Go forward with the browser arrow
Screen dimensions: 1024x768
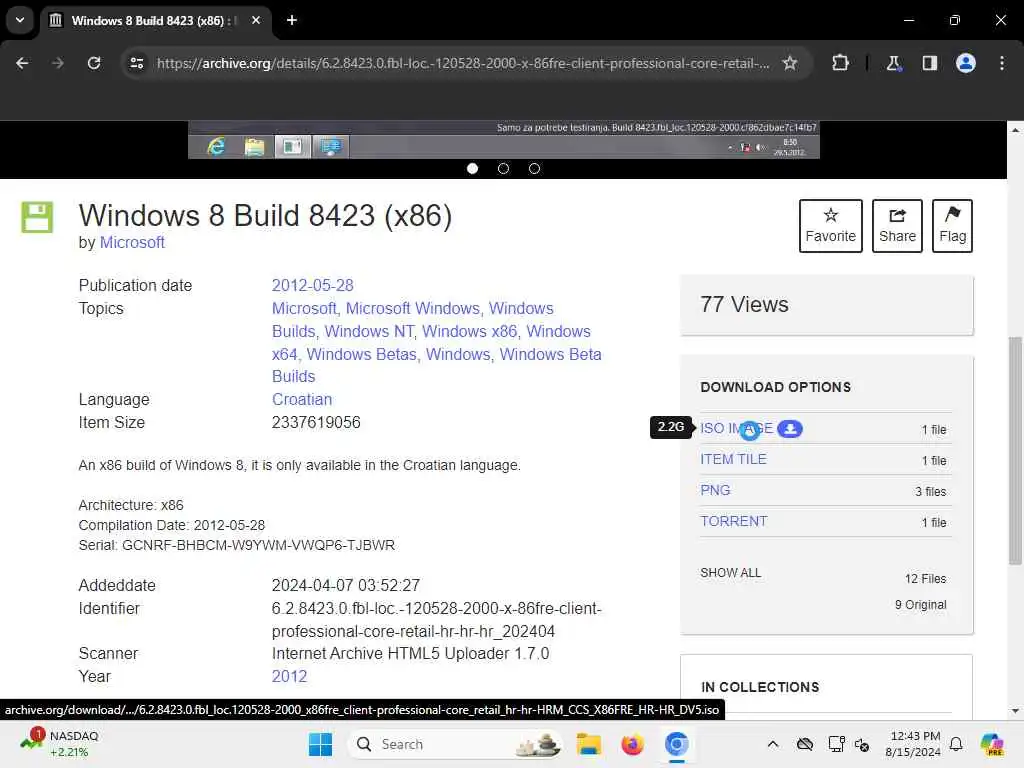click(x=57, y=63)
